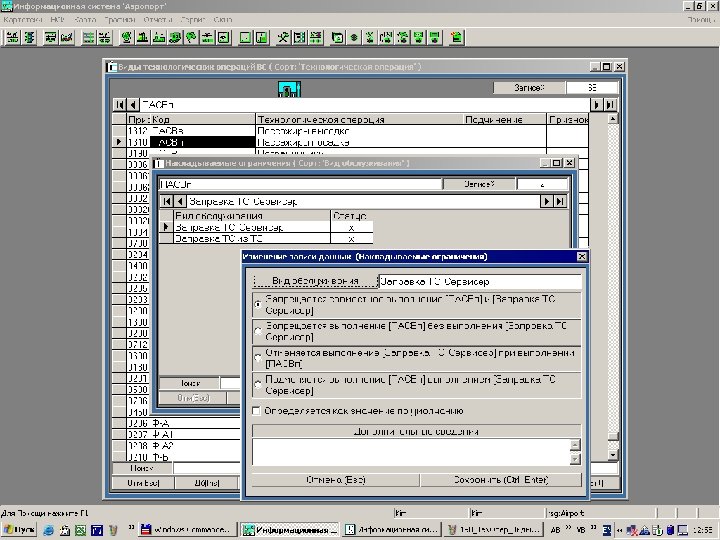Select row 0206 Ф-А in operations table
The height and width of the screenshot is (540, 720).
coord(177,423)
